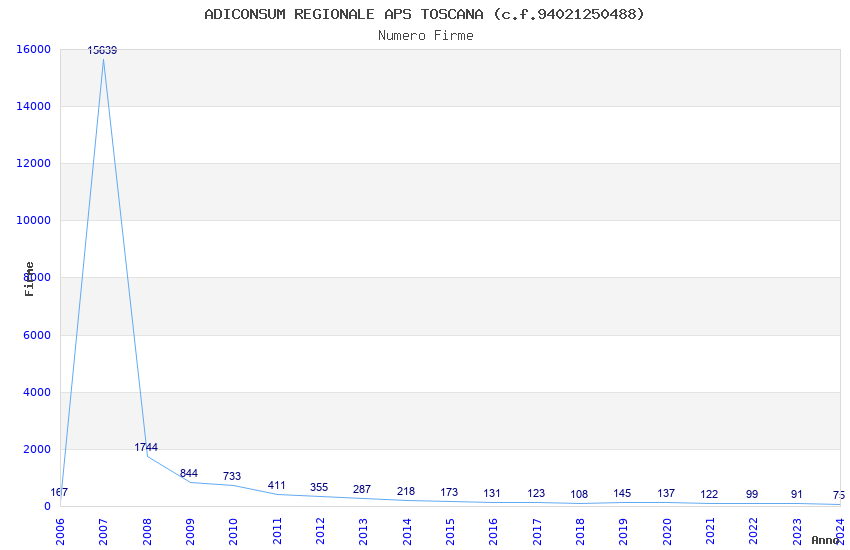Click the Anno axis title
Image resolution: width=850 pixels, height=550 pixels.
pyautogui.click(x=825, y=540)
